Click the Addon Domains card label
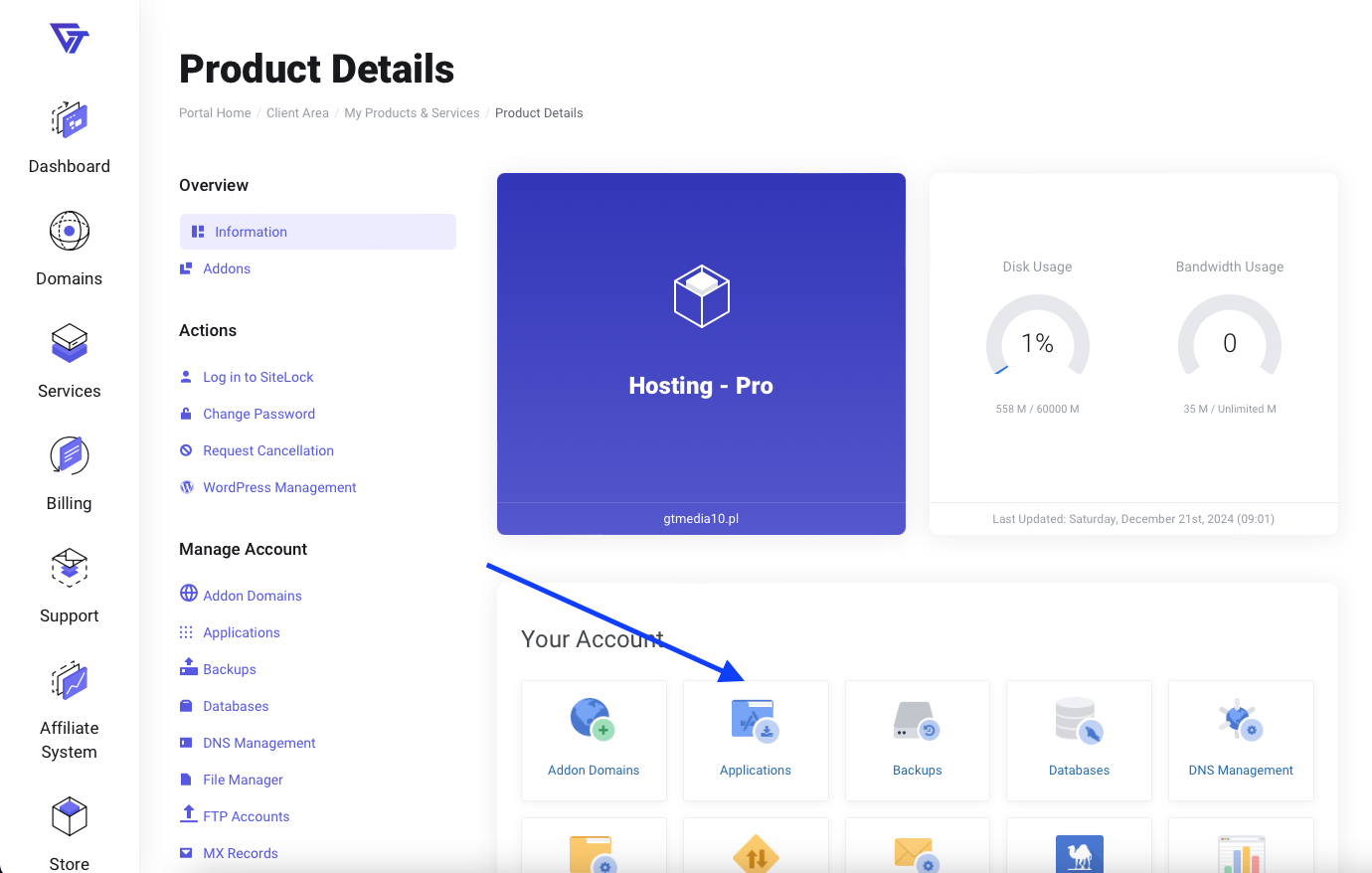Screen dimensions: 1372x873 pos(594,771)
